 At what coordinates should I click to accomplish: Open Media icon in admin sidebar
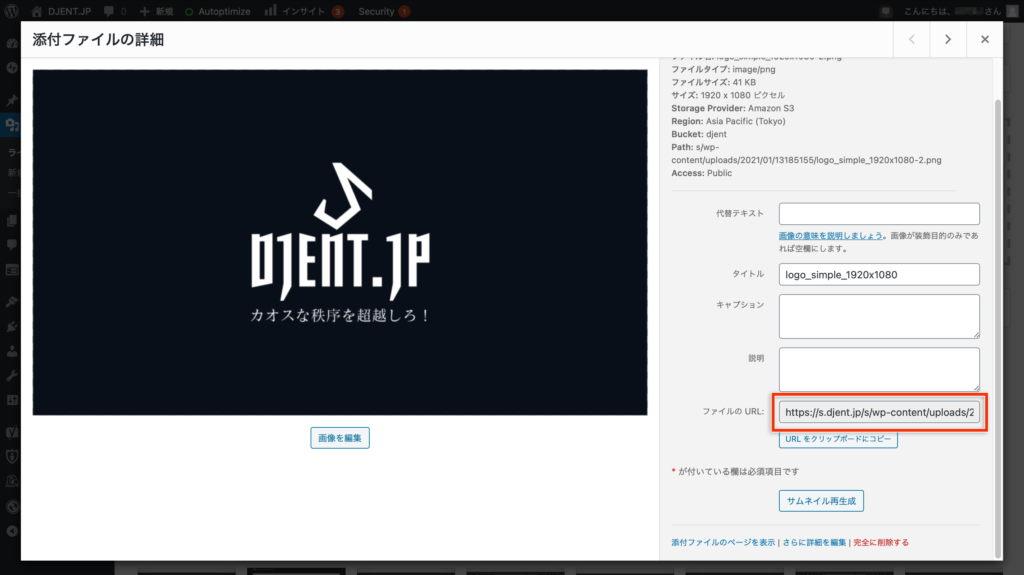(12, 125)
